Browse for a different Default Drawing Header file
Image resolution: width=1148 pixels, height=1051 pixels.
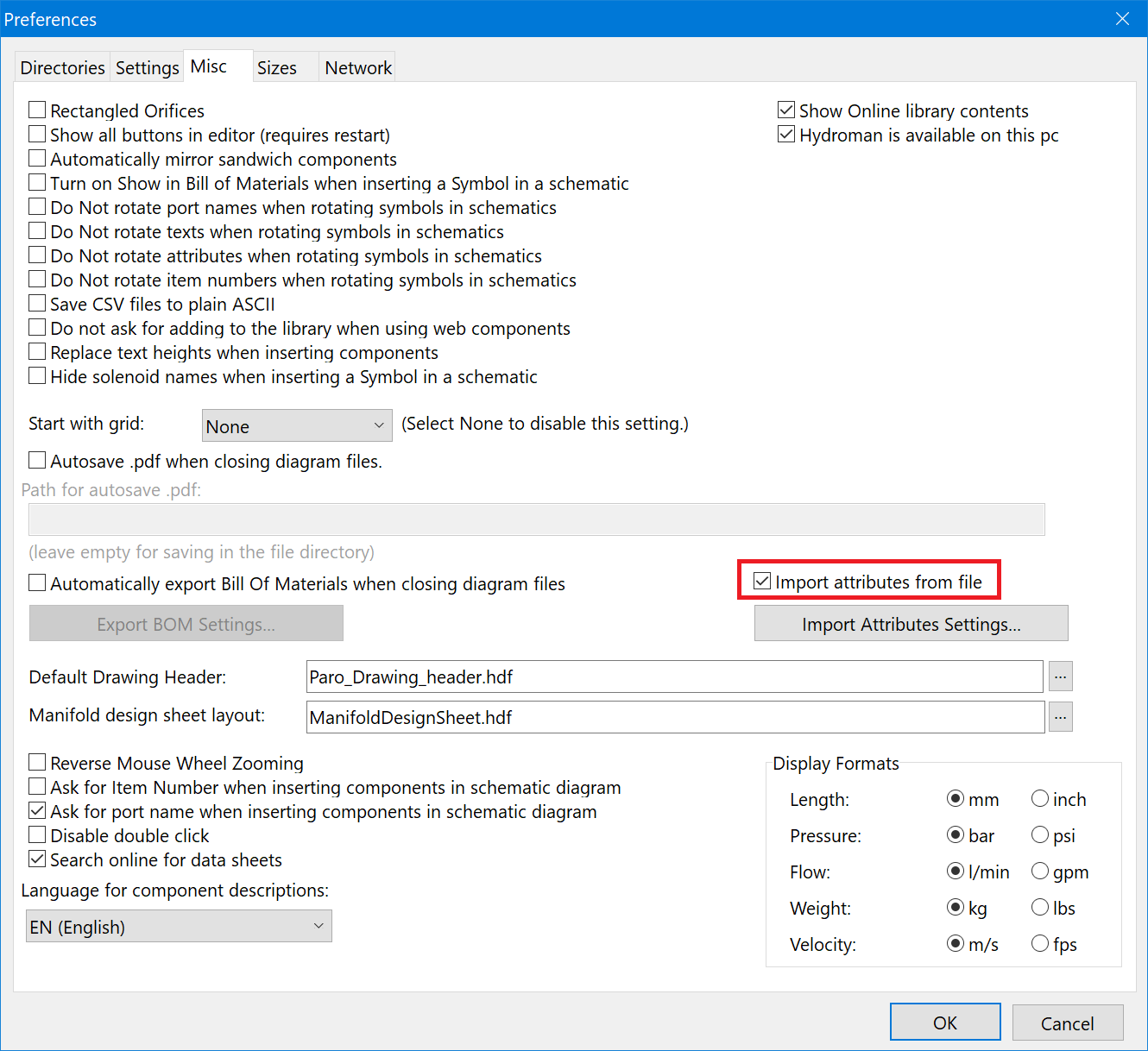[x=1060, y=677]
